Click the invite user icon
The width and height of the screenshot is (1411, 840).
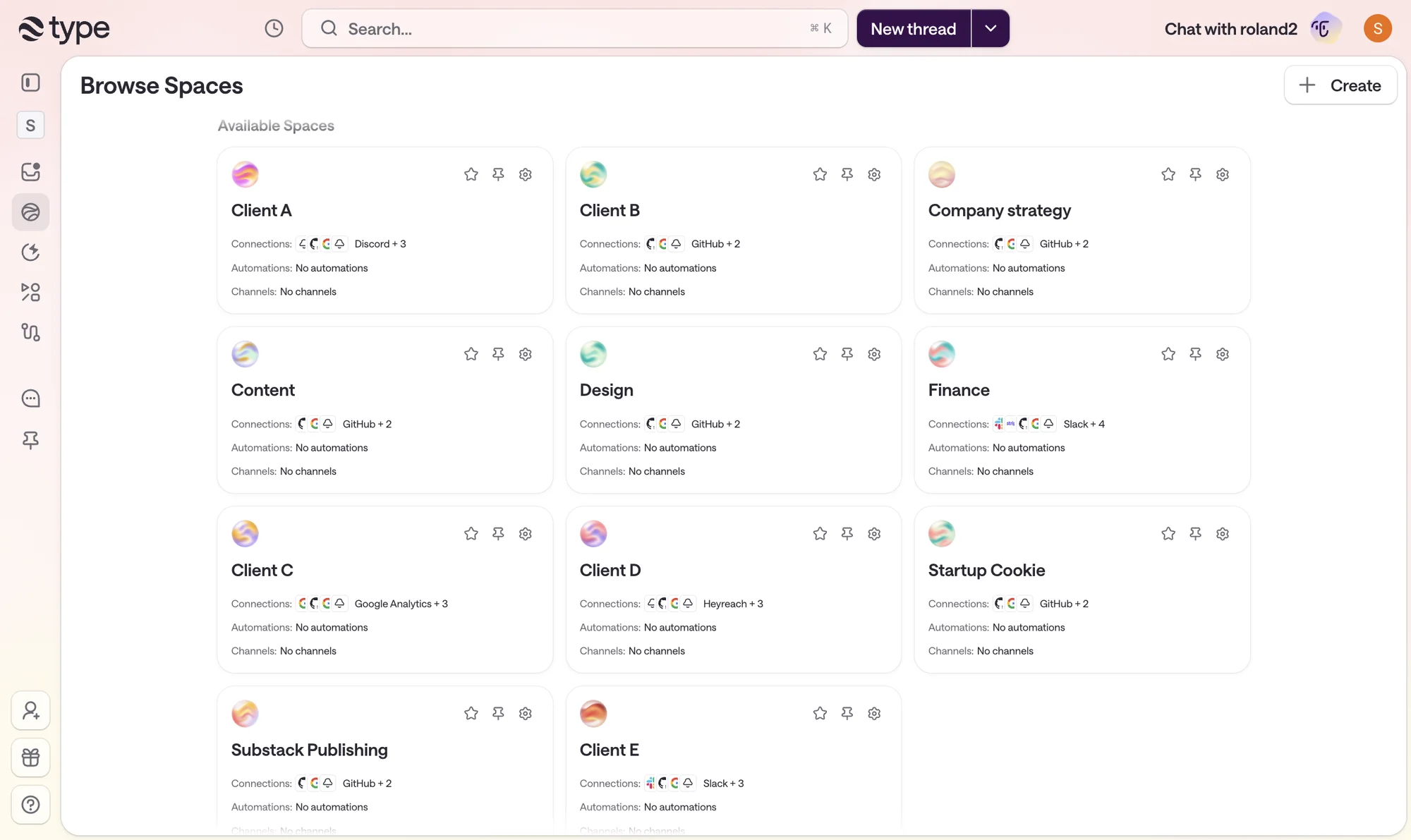[30, 710]
